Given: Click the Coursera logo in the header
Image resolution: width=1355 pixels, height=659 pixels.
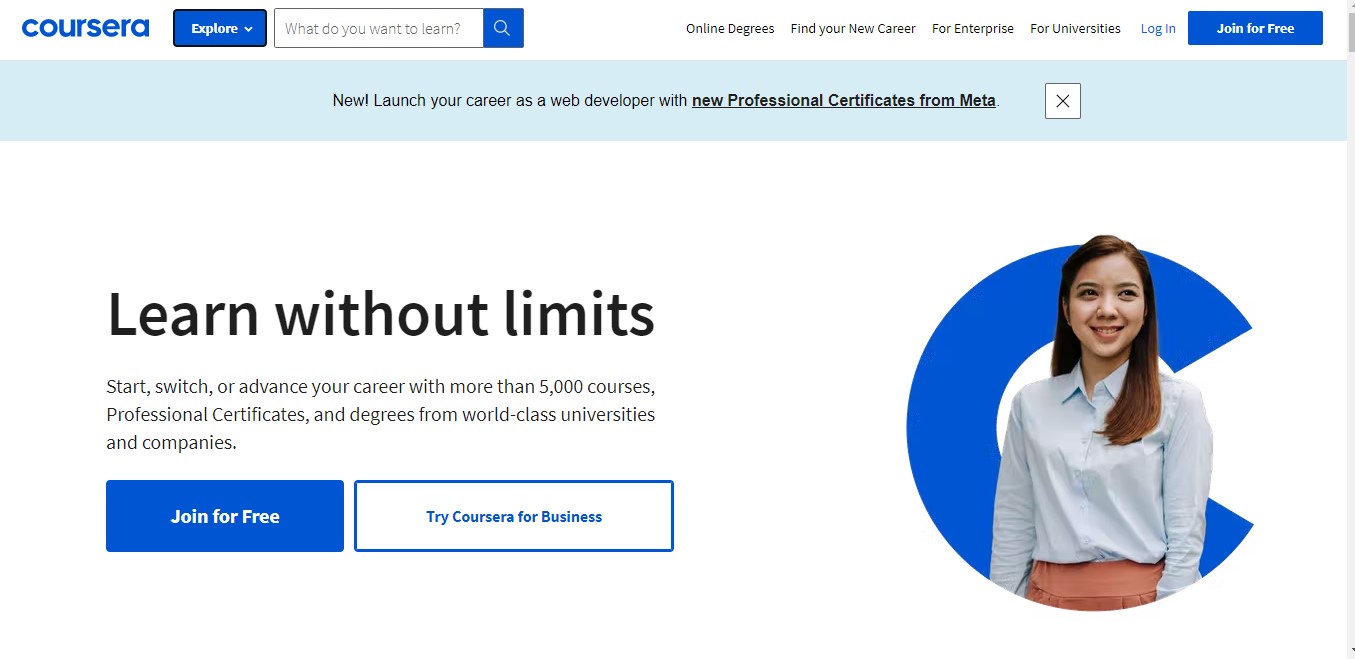Looking at the screenshot, I should (85, 28).
